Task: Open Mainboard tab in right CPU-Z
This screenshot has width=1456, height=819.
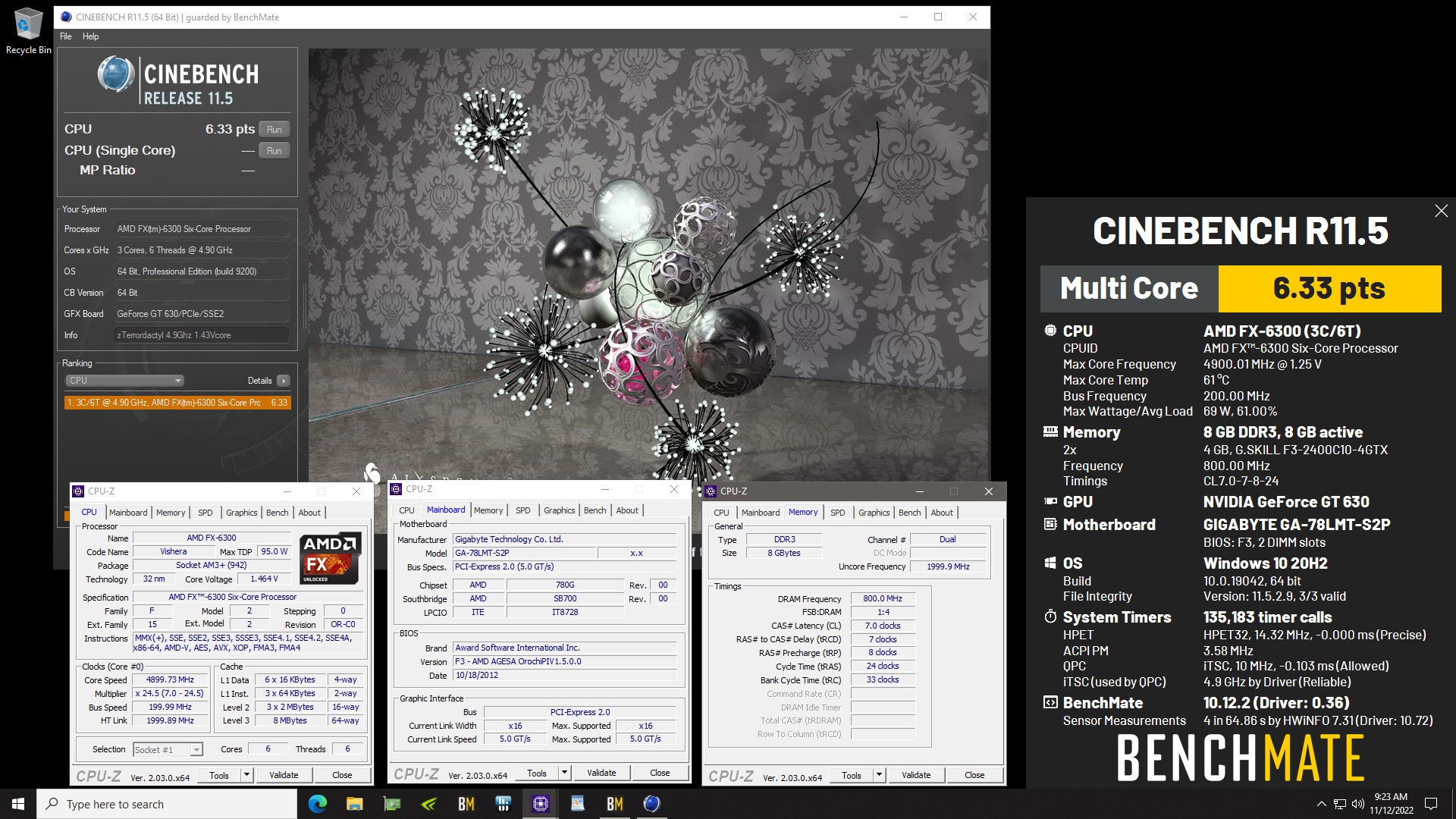Action: coord(761,513)
